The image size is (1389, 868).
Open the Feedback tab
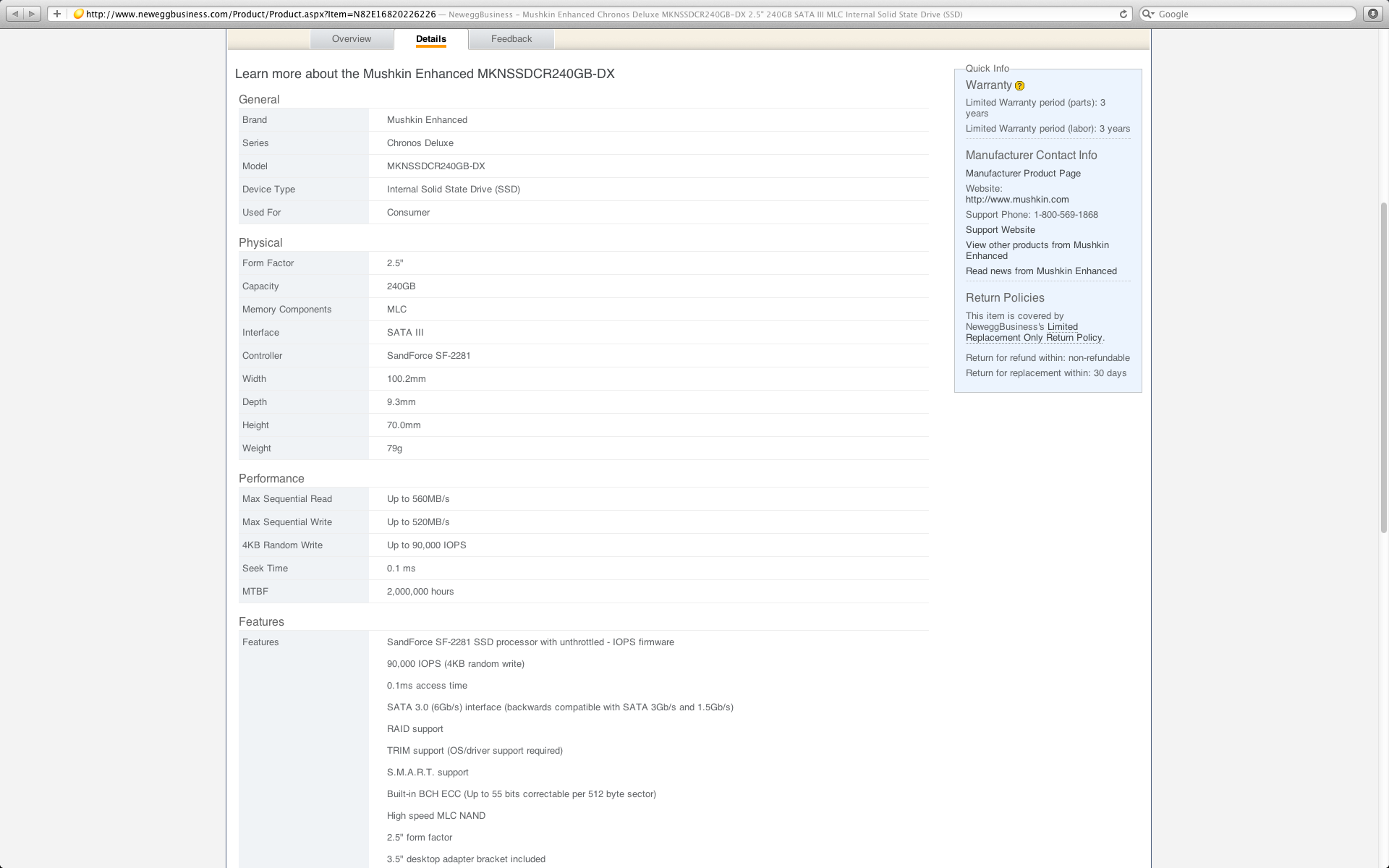(511, 39)
